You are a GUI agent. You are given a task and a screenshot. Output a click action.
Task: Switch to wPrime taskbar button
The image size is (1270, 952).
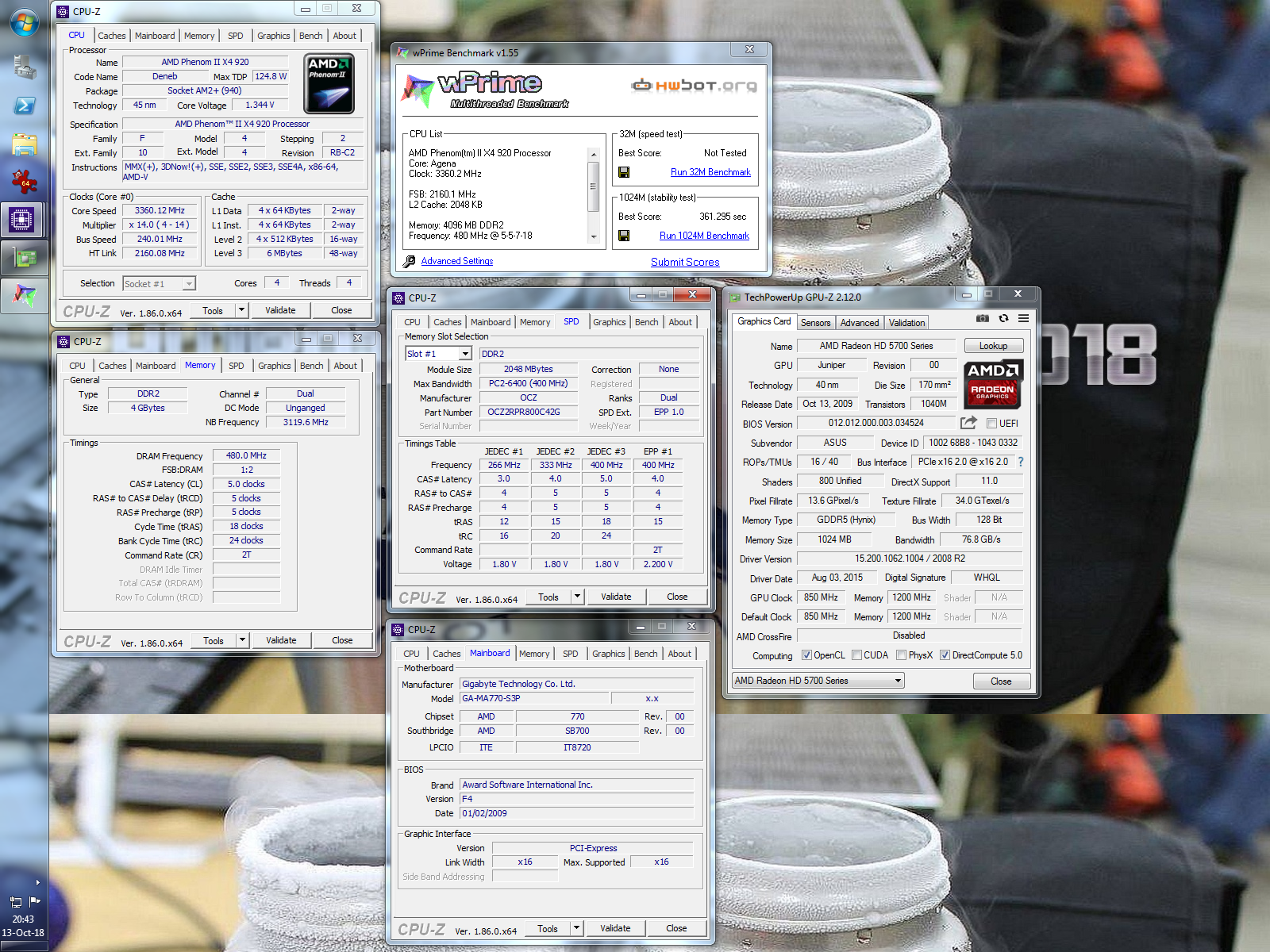tap(24, 295)
